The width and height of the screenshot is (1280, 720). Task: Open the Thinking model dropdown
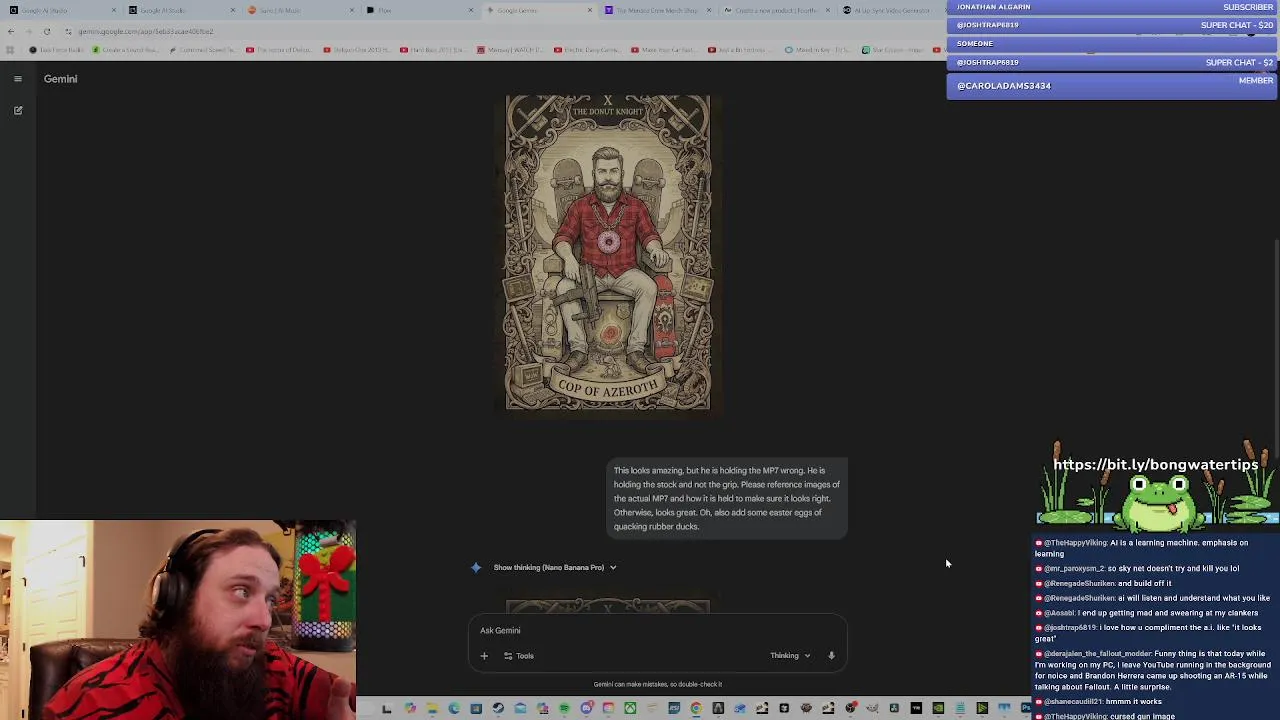click(790, 656)
